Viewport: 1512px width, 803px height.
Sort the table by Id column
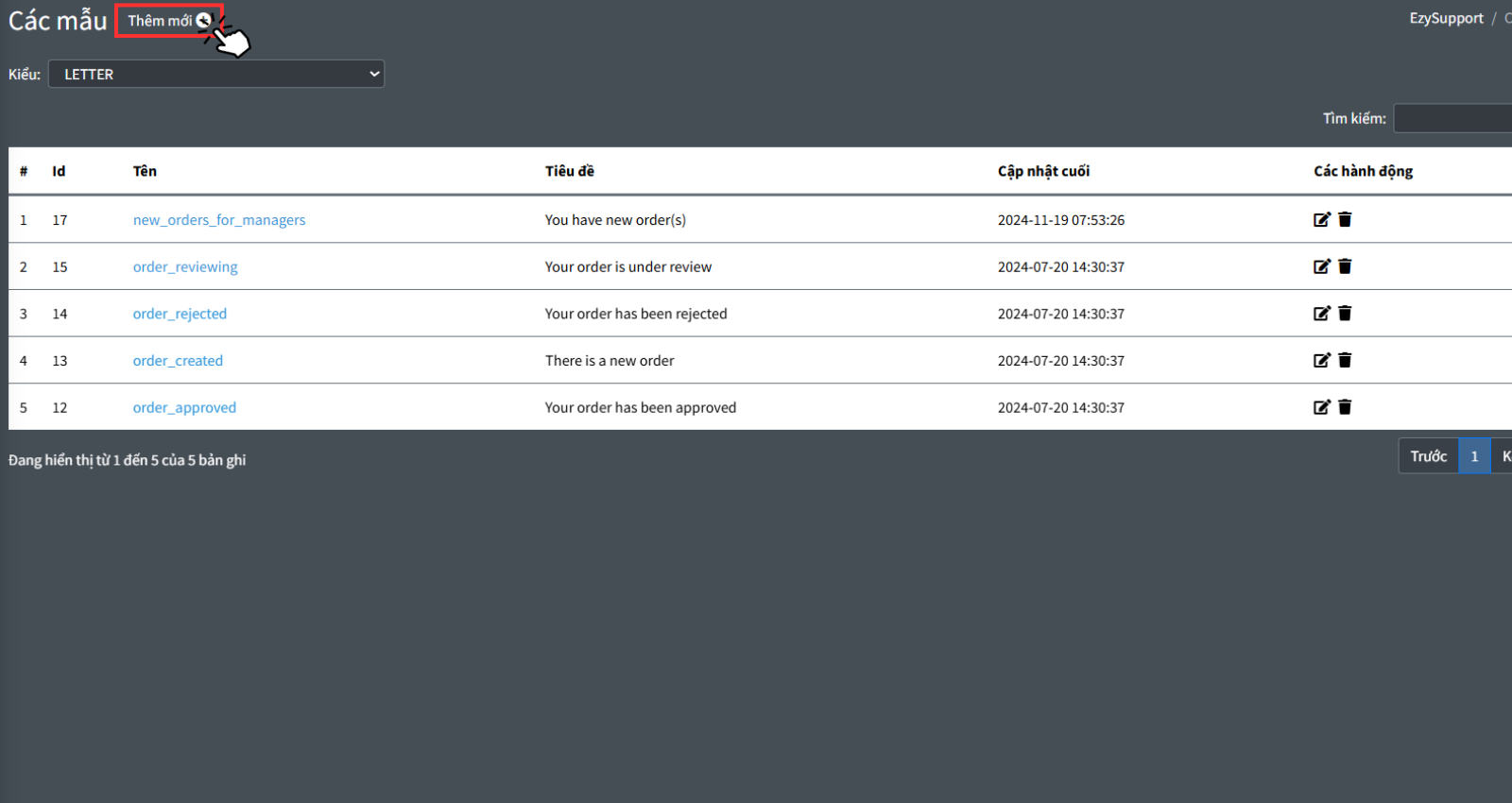pyautogui.click(x=59, y=171)
